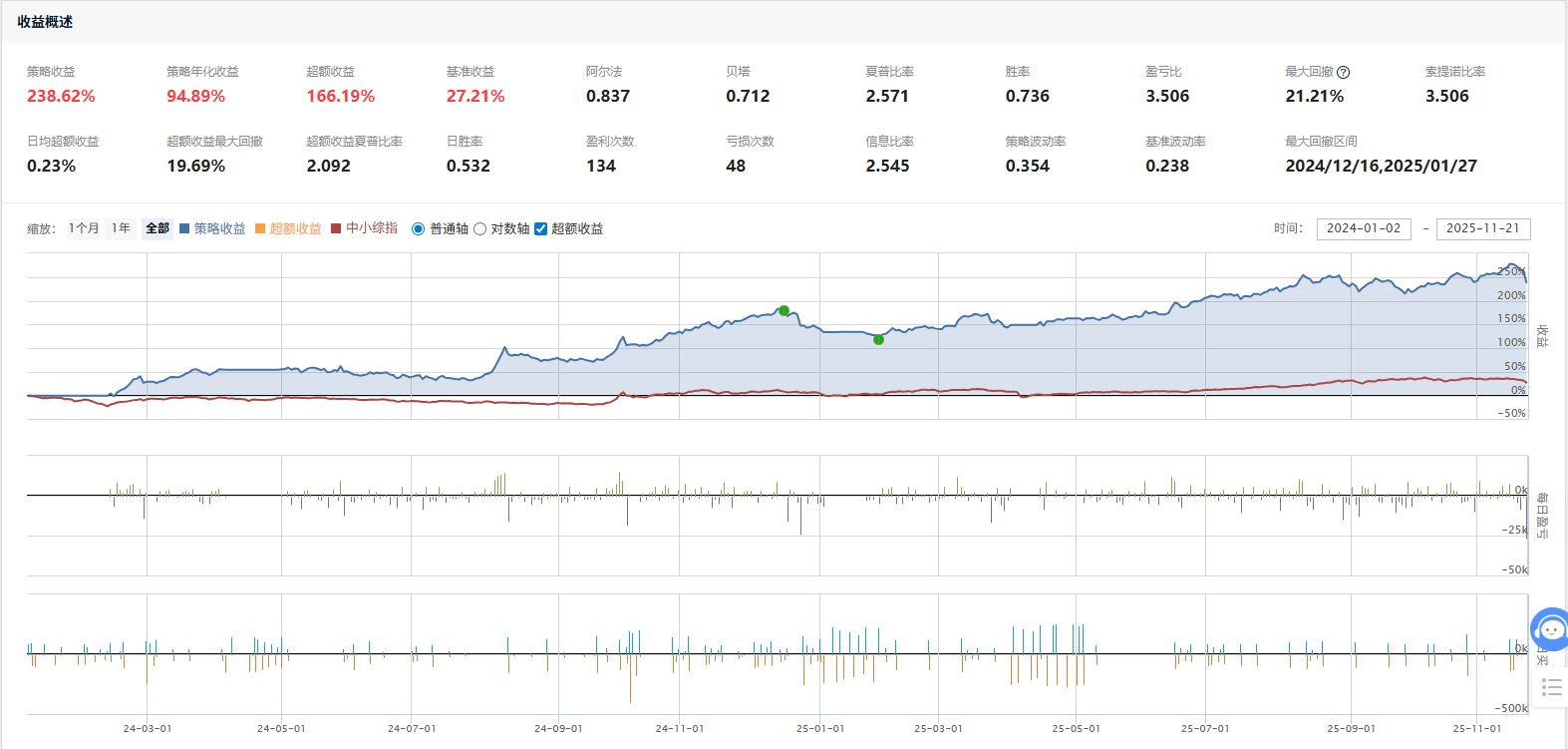Click the 盈亏比 label

(1163, 72)
